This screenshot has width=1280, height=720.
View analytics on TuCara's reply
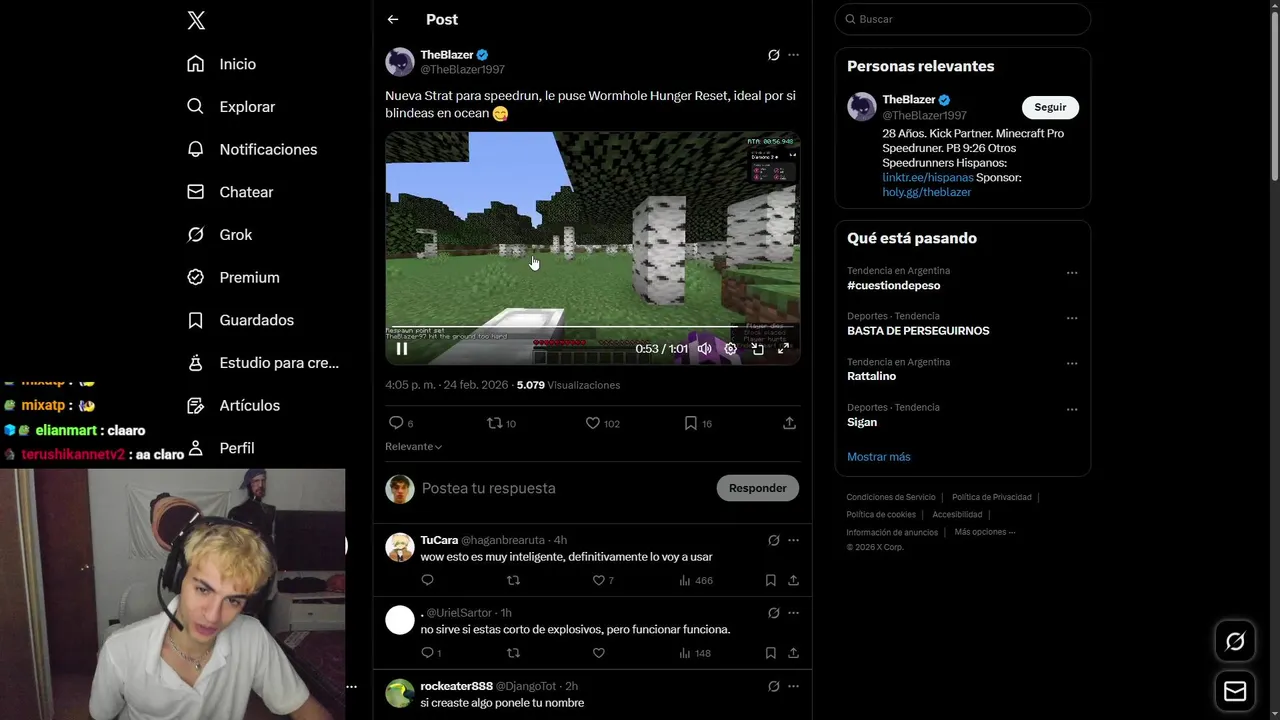(x=695, y=580)
